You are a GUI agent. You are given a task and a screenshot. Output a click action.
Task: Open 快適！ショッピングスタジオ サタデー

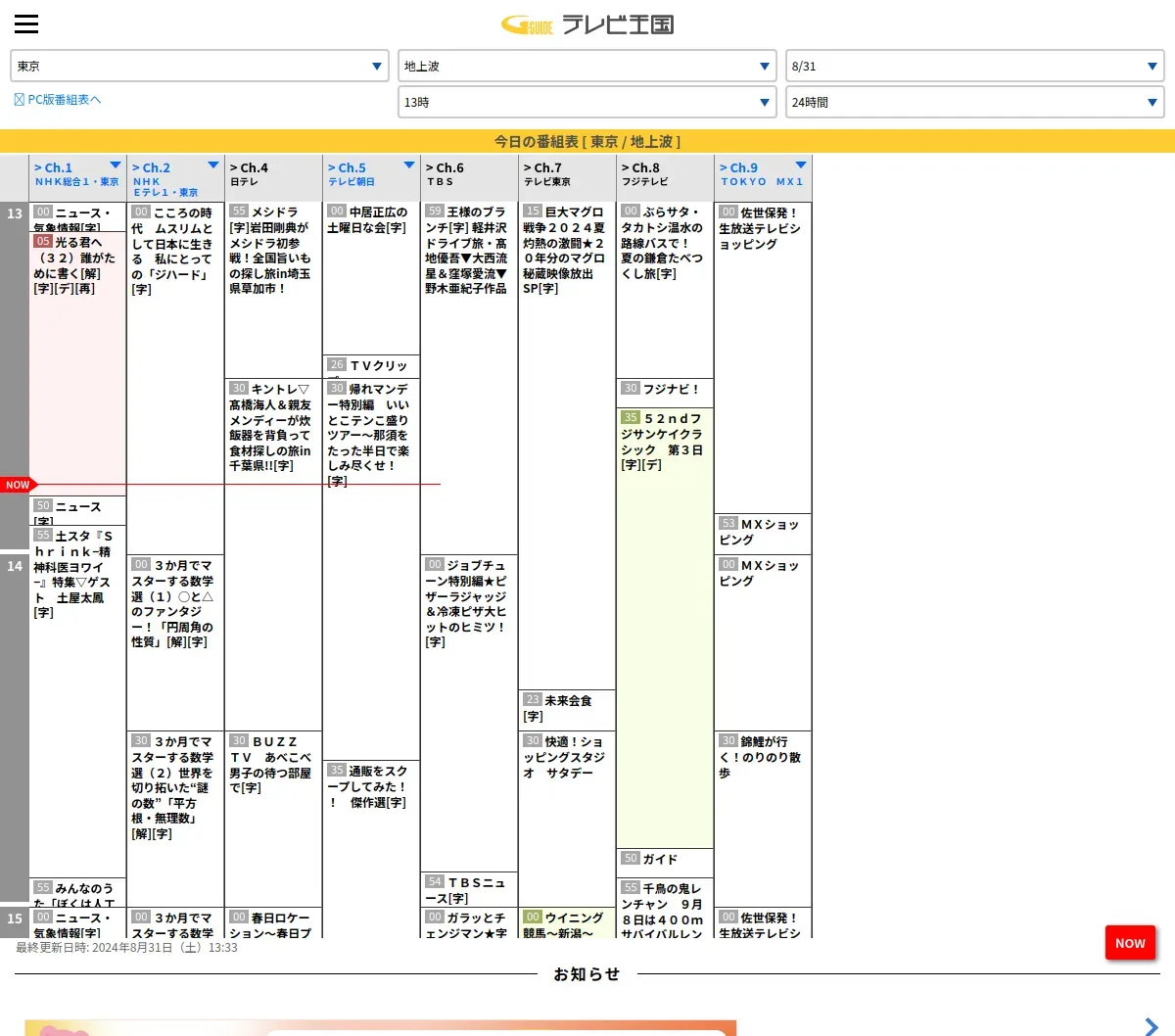click(567, 819)
